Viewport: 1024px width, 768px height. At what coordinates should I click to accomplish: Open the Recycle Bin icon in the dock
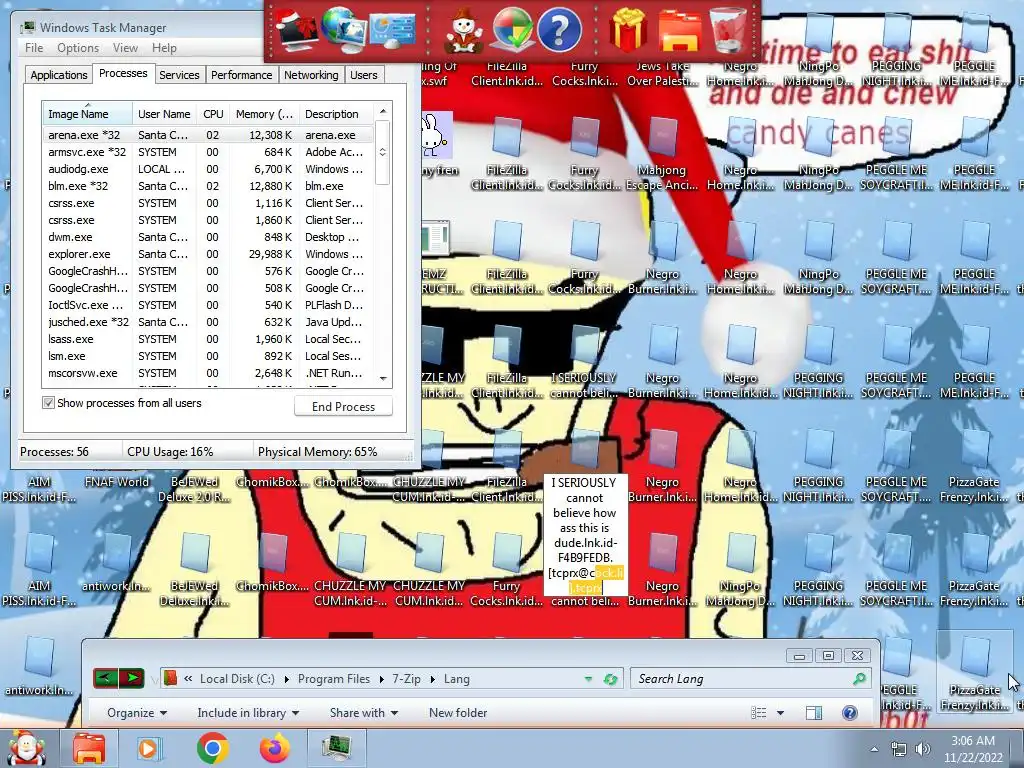click(x=728, y=30)
